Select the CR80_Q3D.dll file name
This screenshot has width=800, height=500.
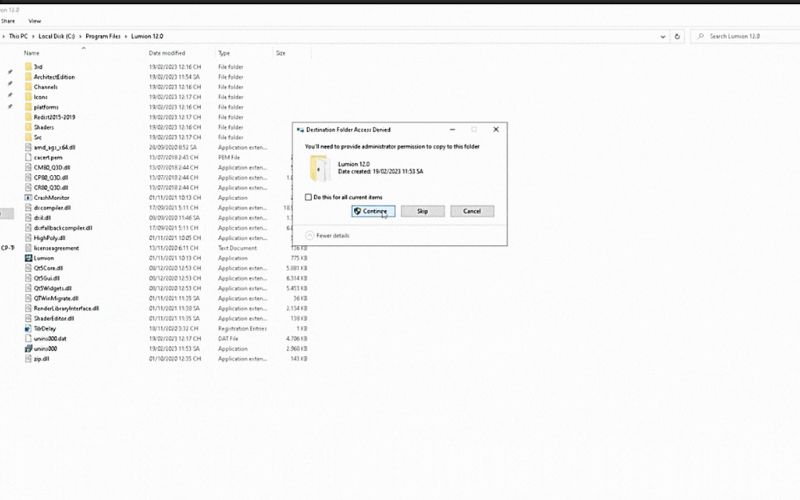click(51, 188)
